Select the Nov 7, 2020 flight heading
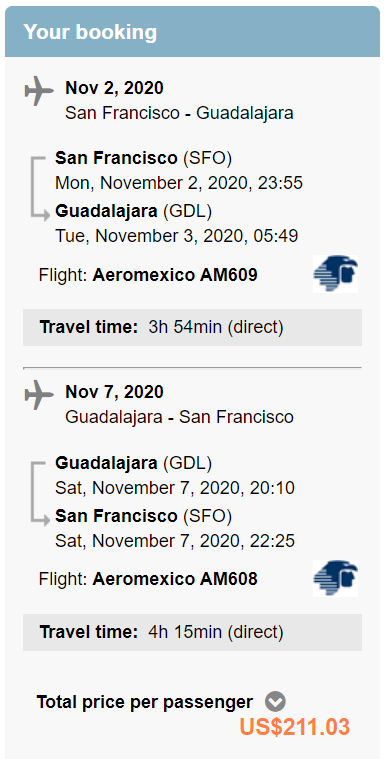The width and height of the screenshot is (392, 759). click(x=114, y=392)
